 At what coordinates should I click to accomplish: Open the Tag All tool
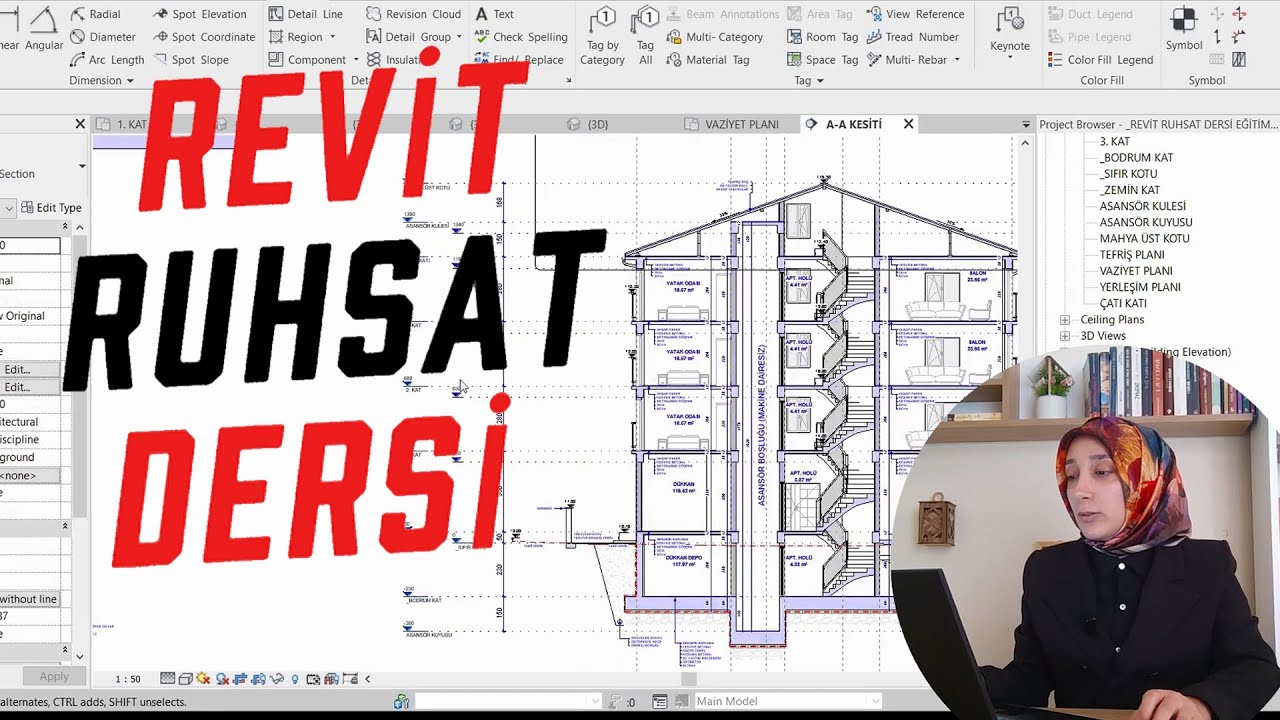(x=646, y=36)
